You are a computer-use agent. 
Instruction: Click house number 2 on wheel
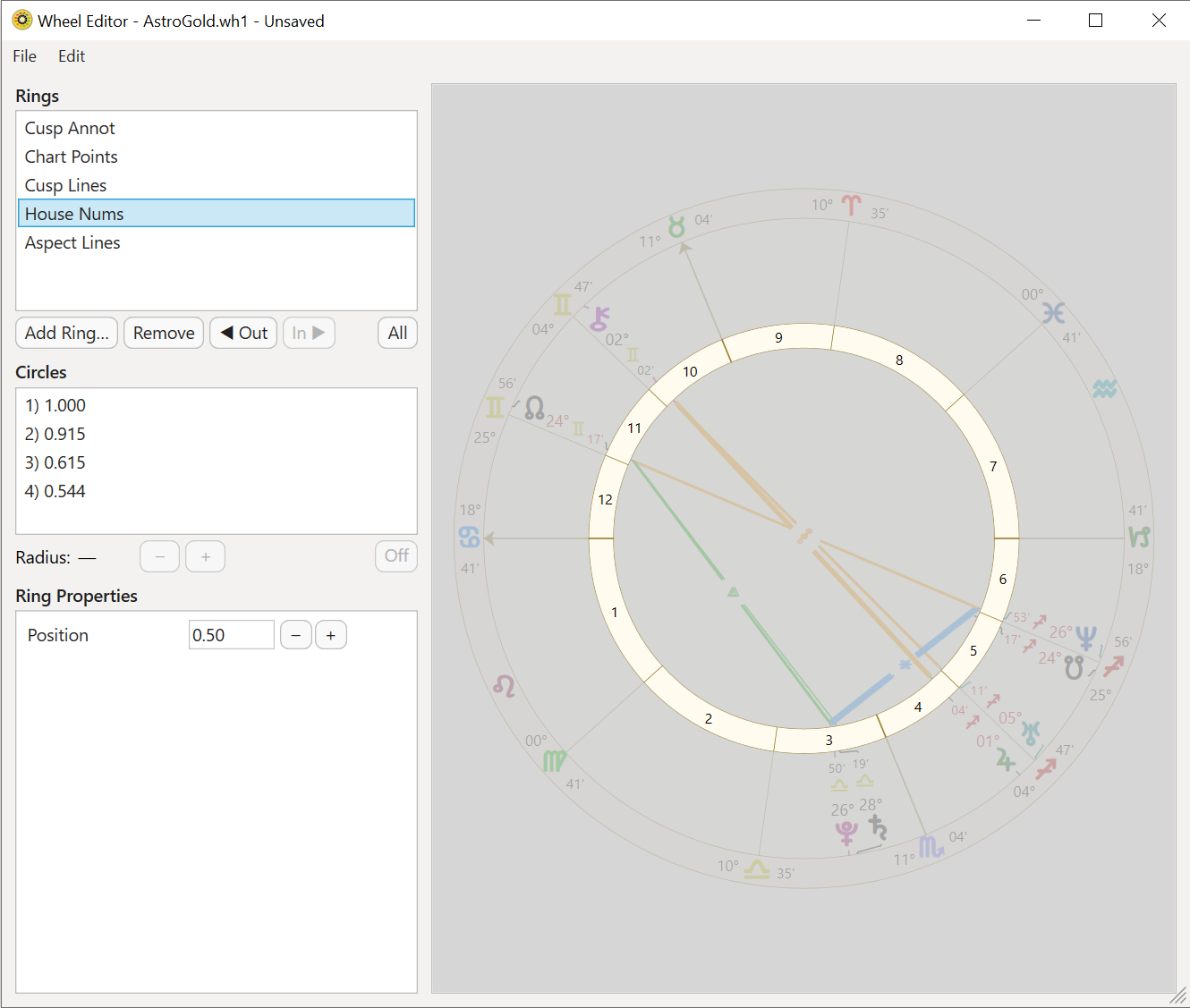709,718
